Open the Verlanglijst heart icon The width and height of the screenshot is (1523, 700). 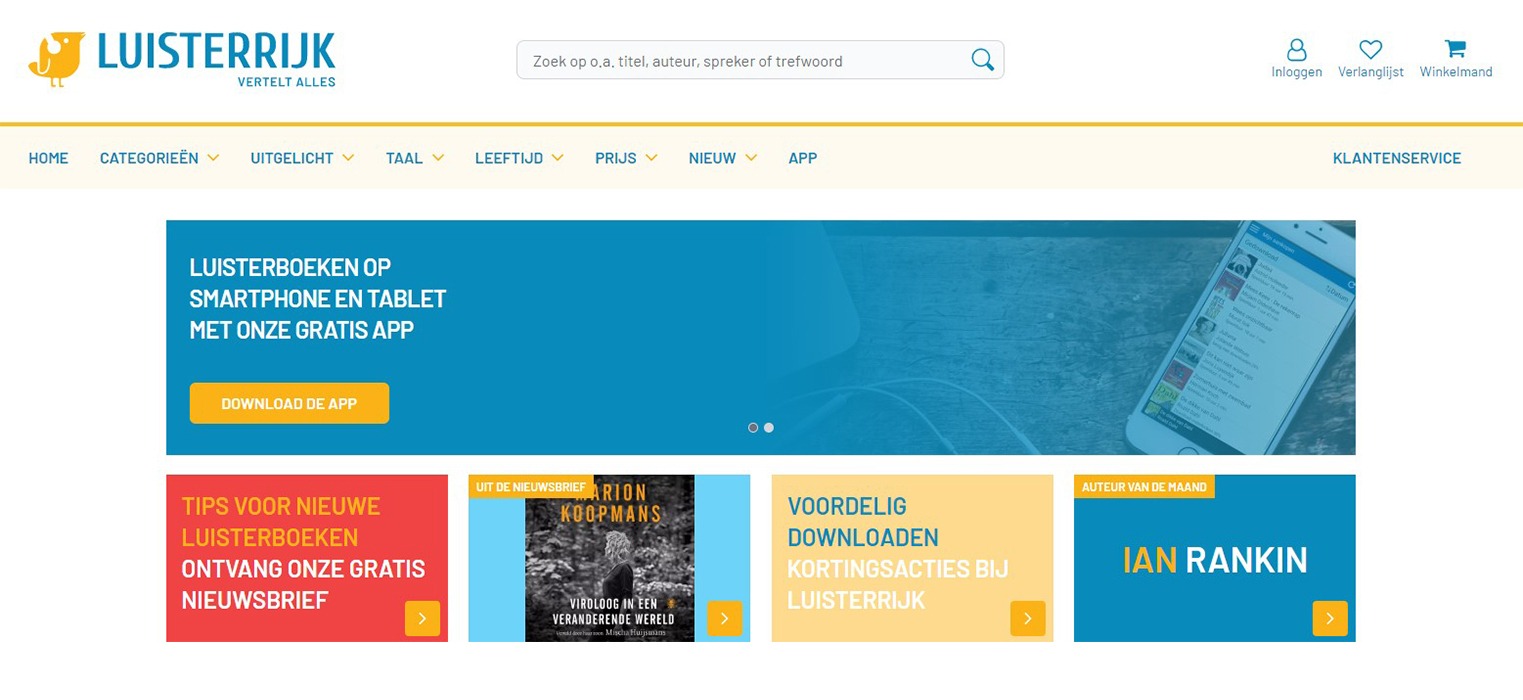click(1370, 50)
